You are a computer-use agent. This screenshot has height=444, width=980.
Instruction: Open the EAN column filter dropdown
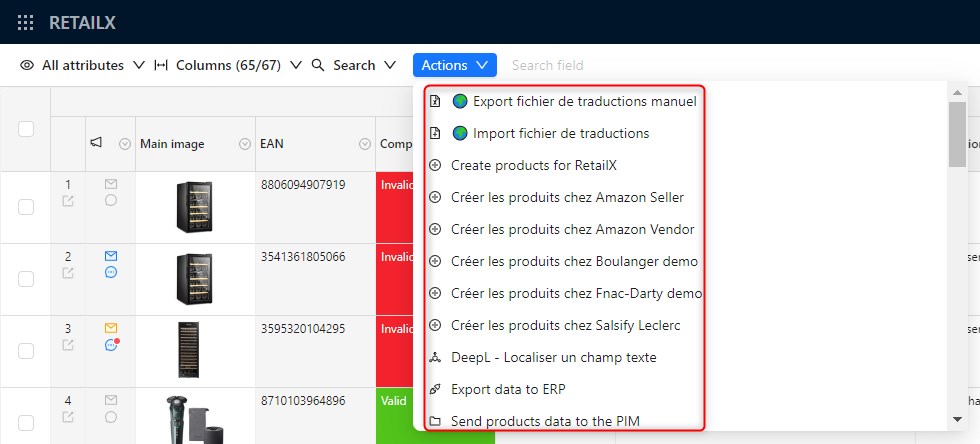[365, 144]
